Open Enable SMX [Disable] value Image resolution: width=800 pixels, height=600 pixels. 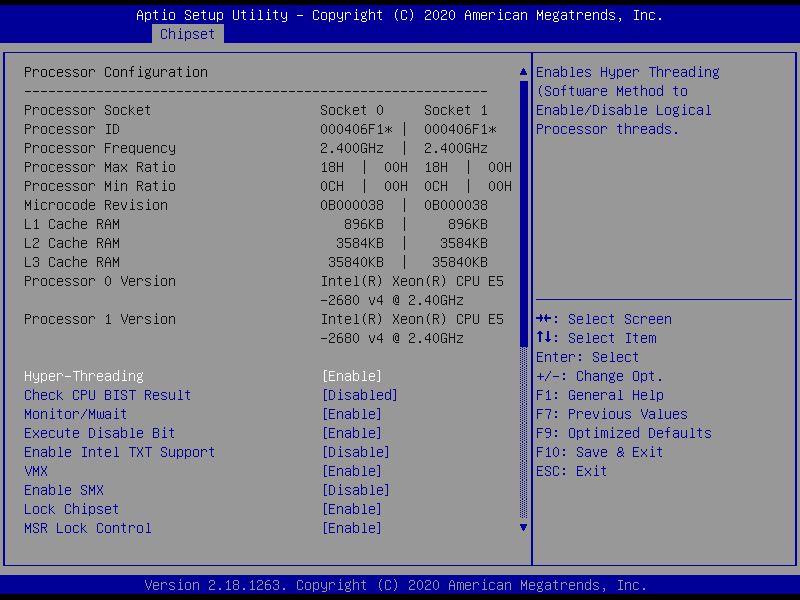pyautogui.click(x=356, y=490)
